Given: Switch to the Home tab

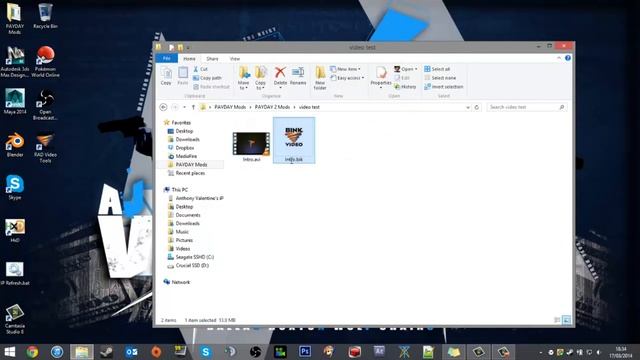Looking at the screenshot, I should (189, 59).
